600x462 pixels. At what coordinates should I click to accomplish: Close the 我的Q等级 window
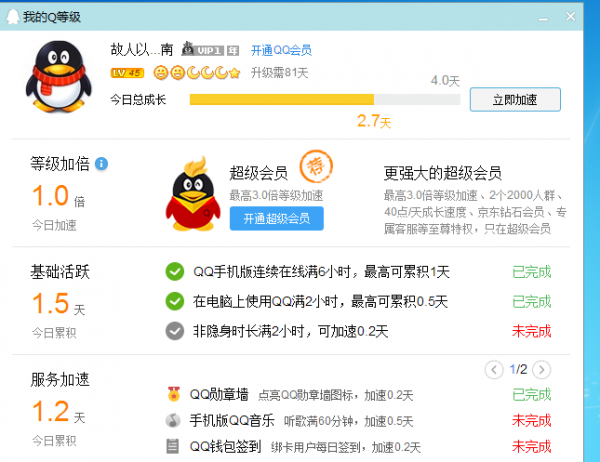click(571, 16)
